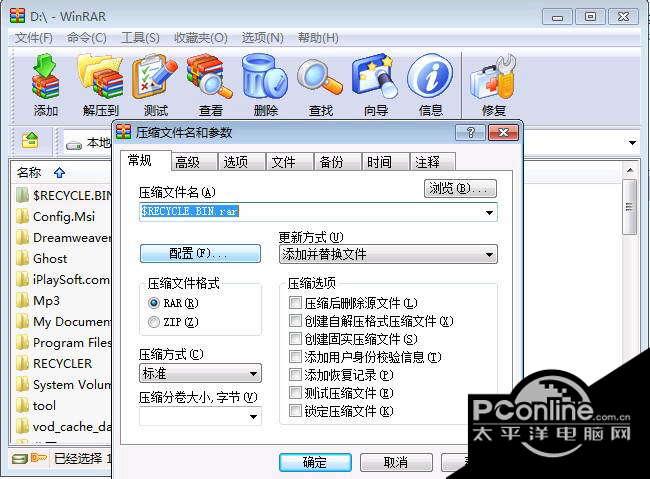
Task: Click the 确定 button
Action: pos(315,462)
